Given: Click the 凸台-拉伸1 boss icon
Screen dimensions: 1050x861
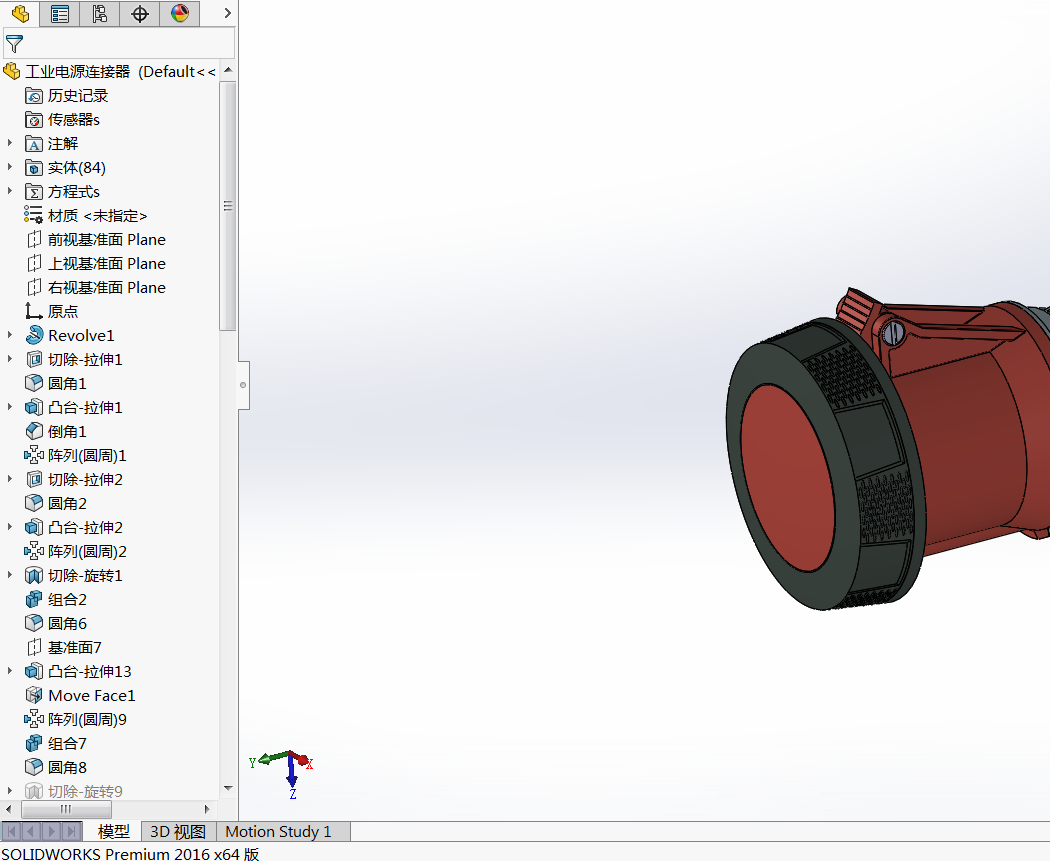Looking at the screenshot, I should click(33, 407).
